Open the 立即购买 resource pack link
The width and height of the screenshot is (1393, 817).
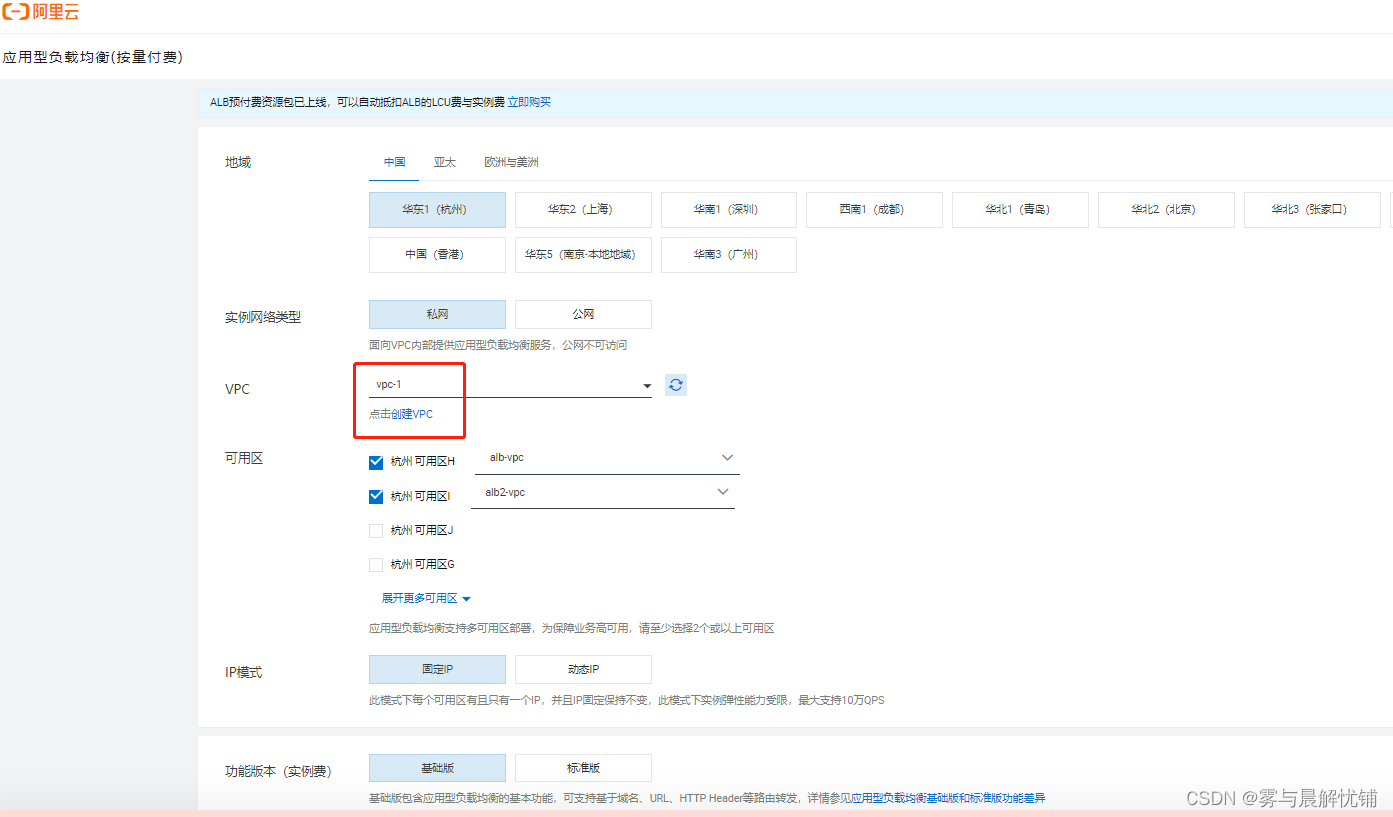(x=529, y=102)
